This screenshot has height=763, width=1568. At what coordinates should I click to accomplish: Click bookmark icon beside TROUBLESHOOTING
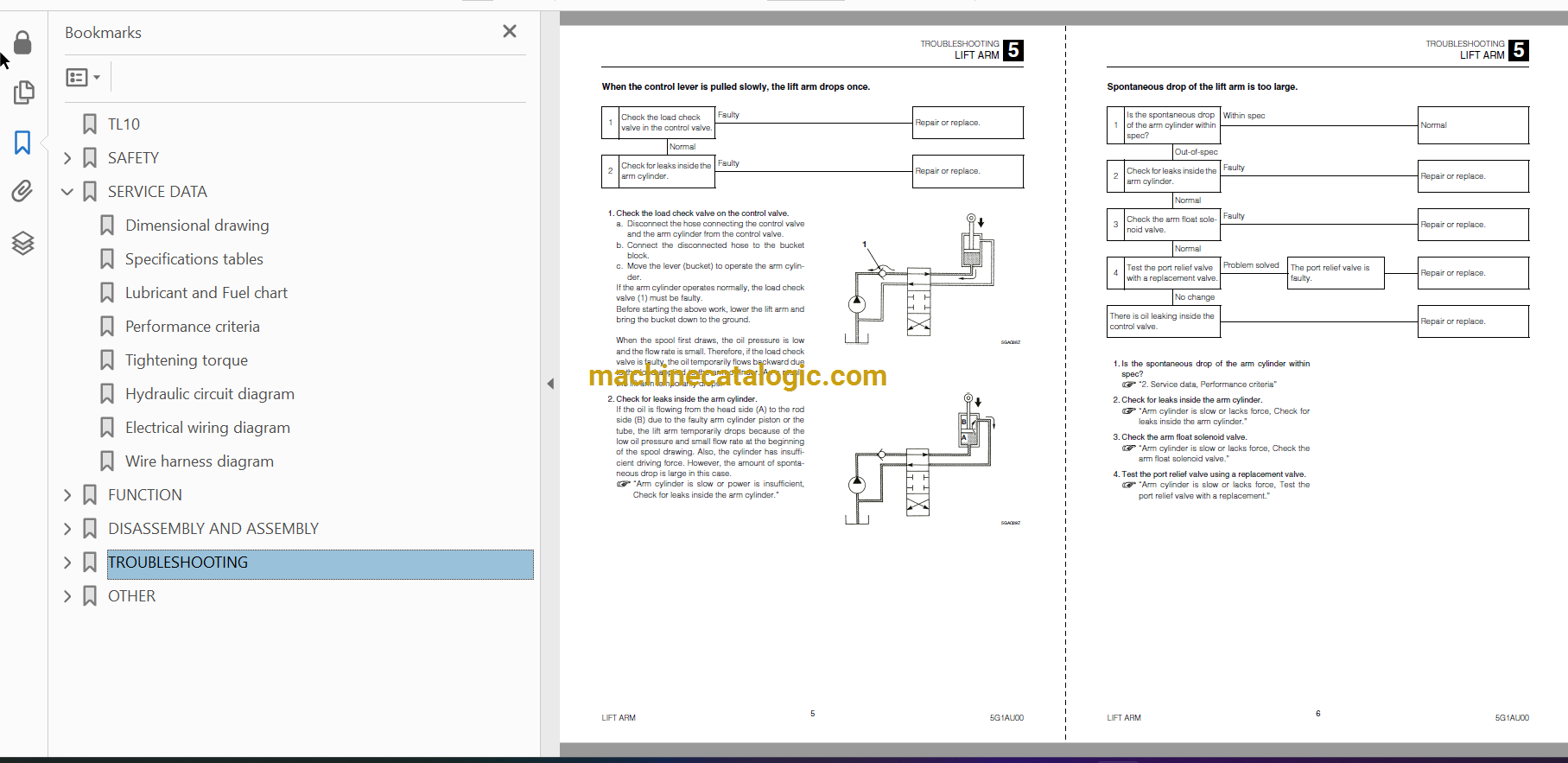tap(90, 563)
